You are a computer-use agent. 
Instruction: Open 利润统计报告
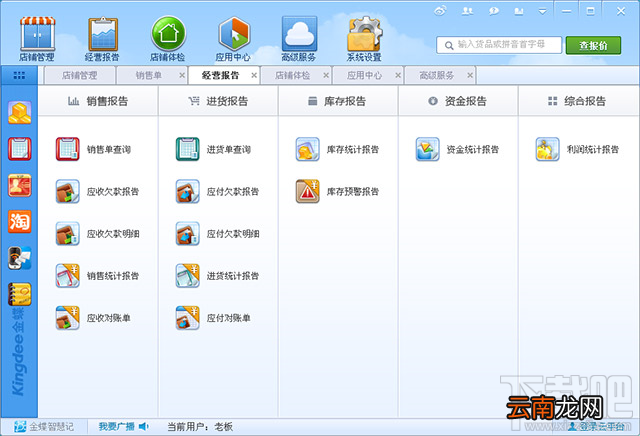pos(578,149)
